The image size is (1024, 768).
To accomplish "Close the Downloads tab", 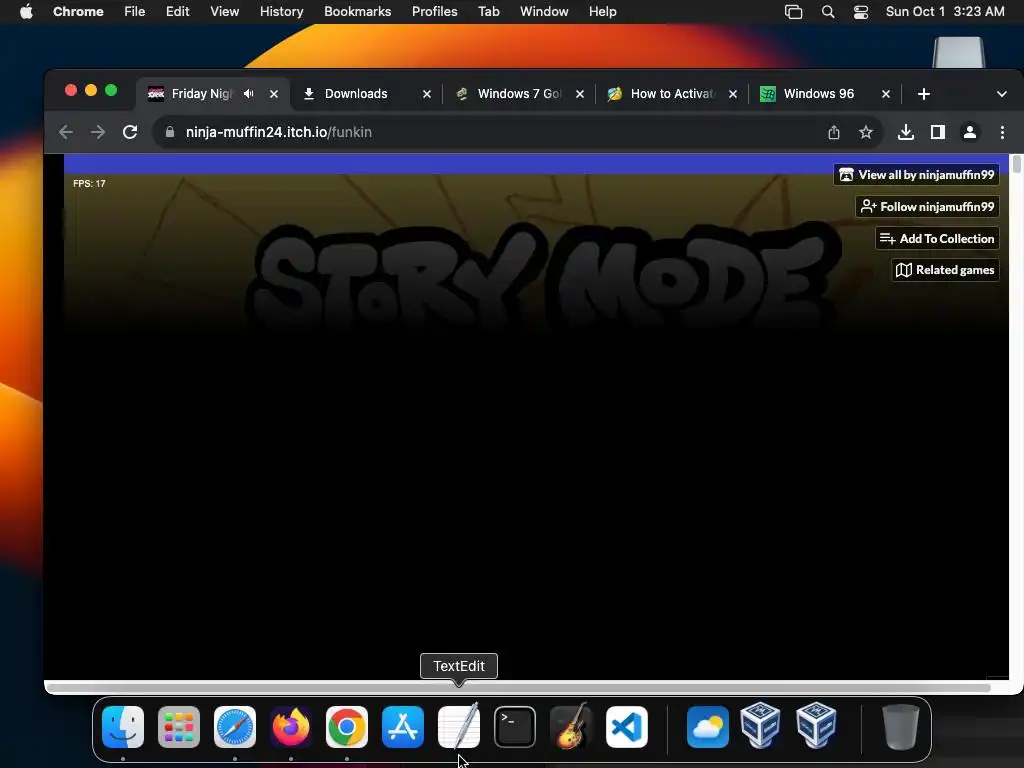I will pyautogui.click(x=427, y=94).
